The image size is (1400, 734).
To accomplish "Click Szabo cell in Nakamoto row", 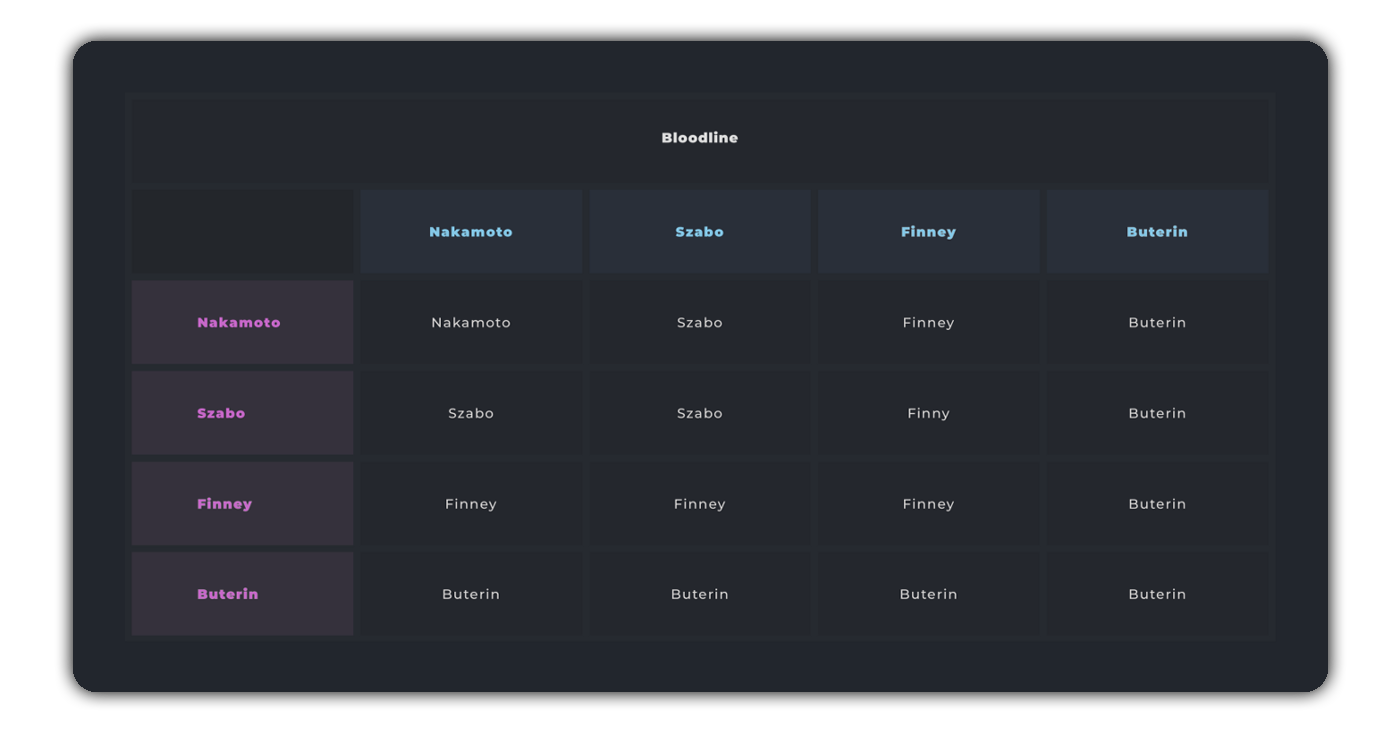I will (x=700, y=322).
